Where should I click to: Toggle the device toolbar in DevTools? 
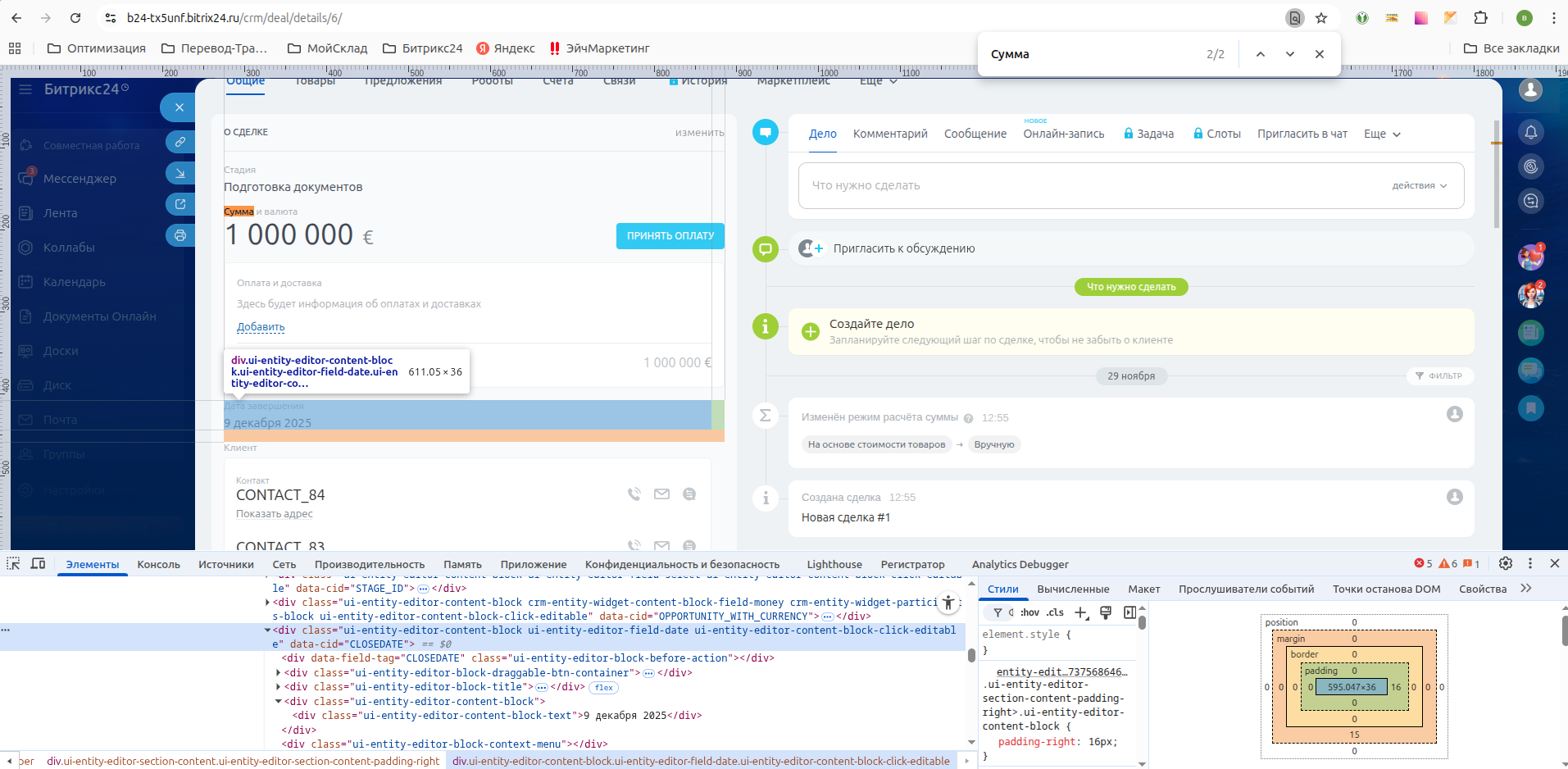38,564
